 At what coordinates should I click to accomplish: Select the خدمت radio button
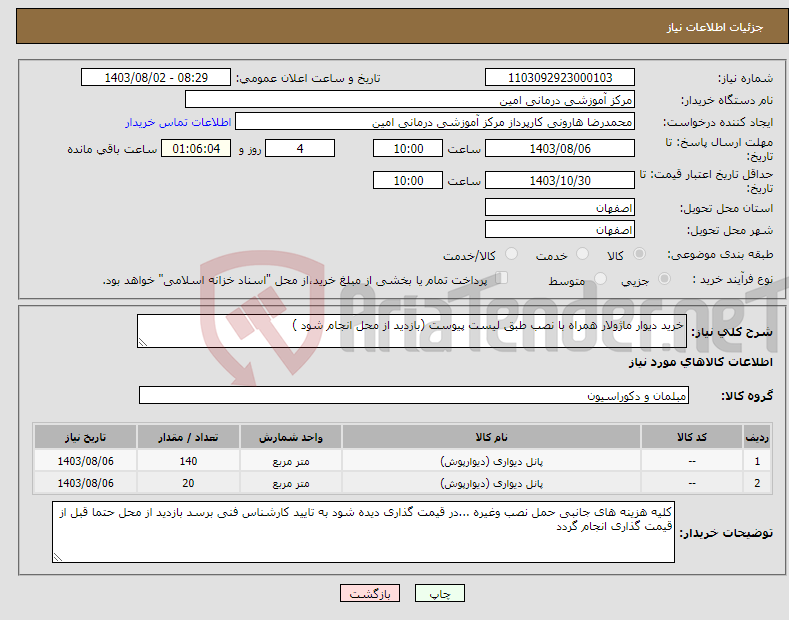tap(582, 254)
